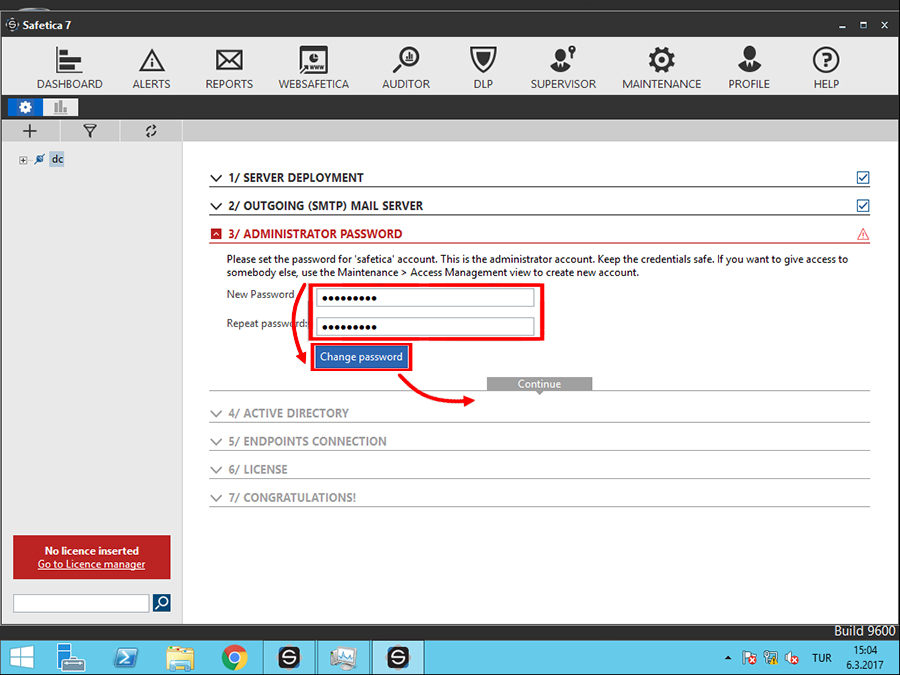Expand step 2 Outgoing SMTP Mail Server
Screen dimensions: 900x675
click(x=216, y=206)
